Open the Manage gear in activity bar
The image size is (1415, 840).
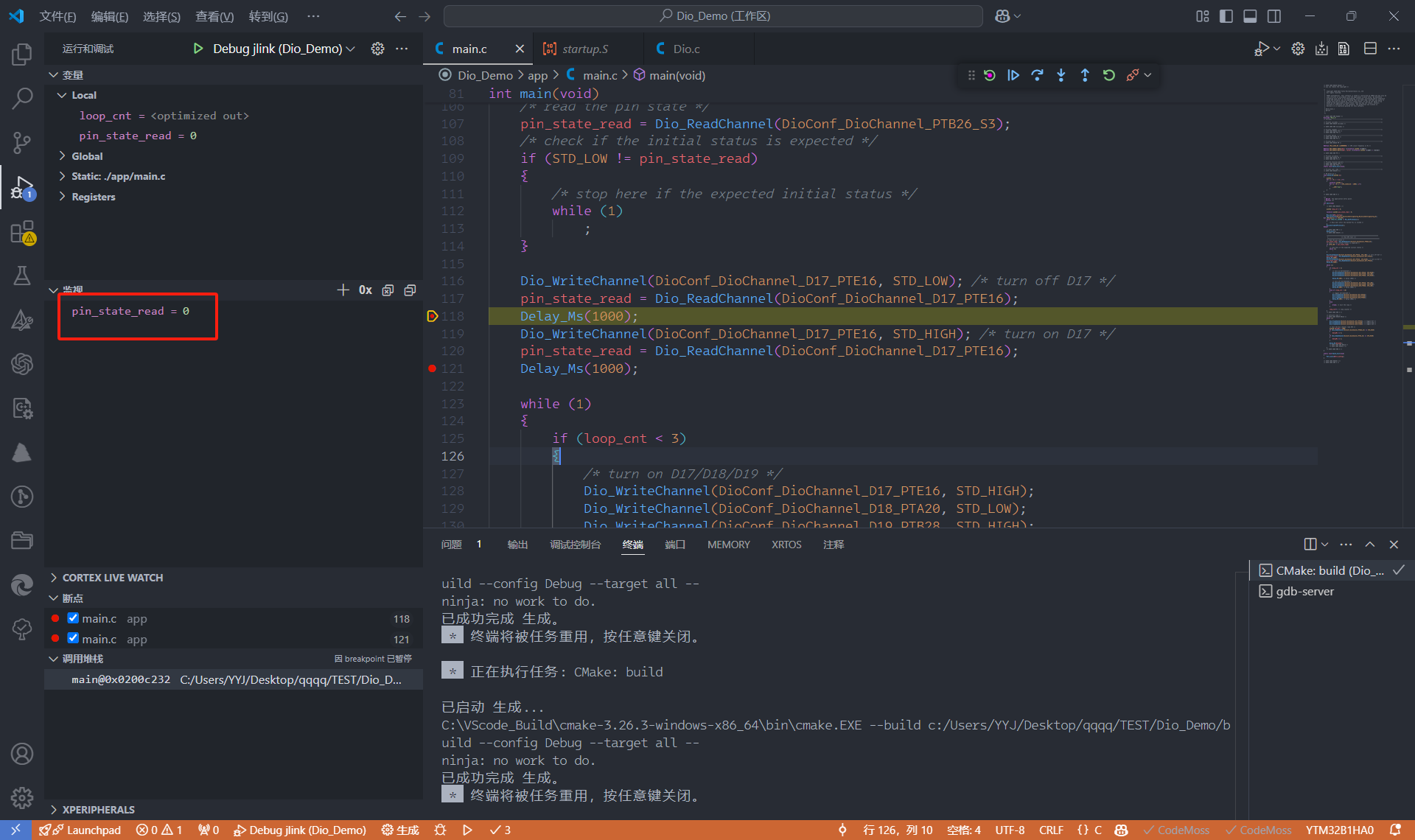coord(22,797)
